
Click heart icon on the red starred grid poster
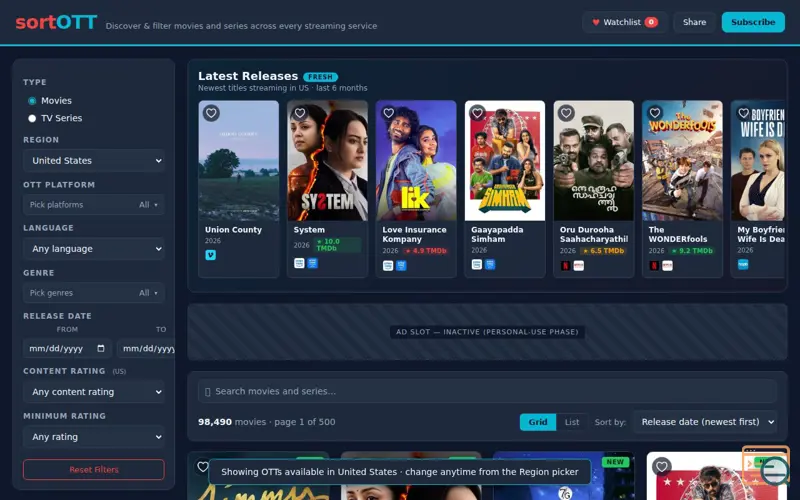[x=662, y=466]
